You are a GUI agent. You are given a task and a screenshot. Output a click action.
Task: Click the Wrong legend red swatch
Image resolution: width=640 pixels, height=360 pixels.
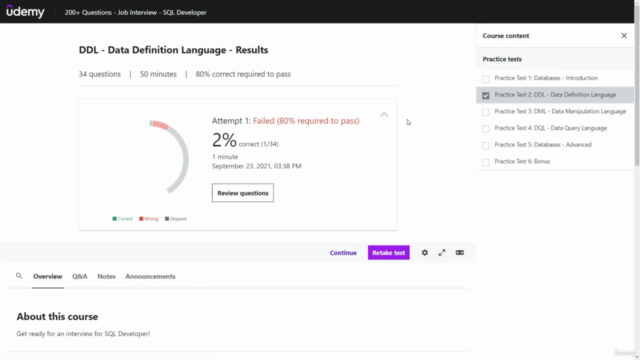coord(141,219)
